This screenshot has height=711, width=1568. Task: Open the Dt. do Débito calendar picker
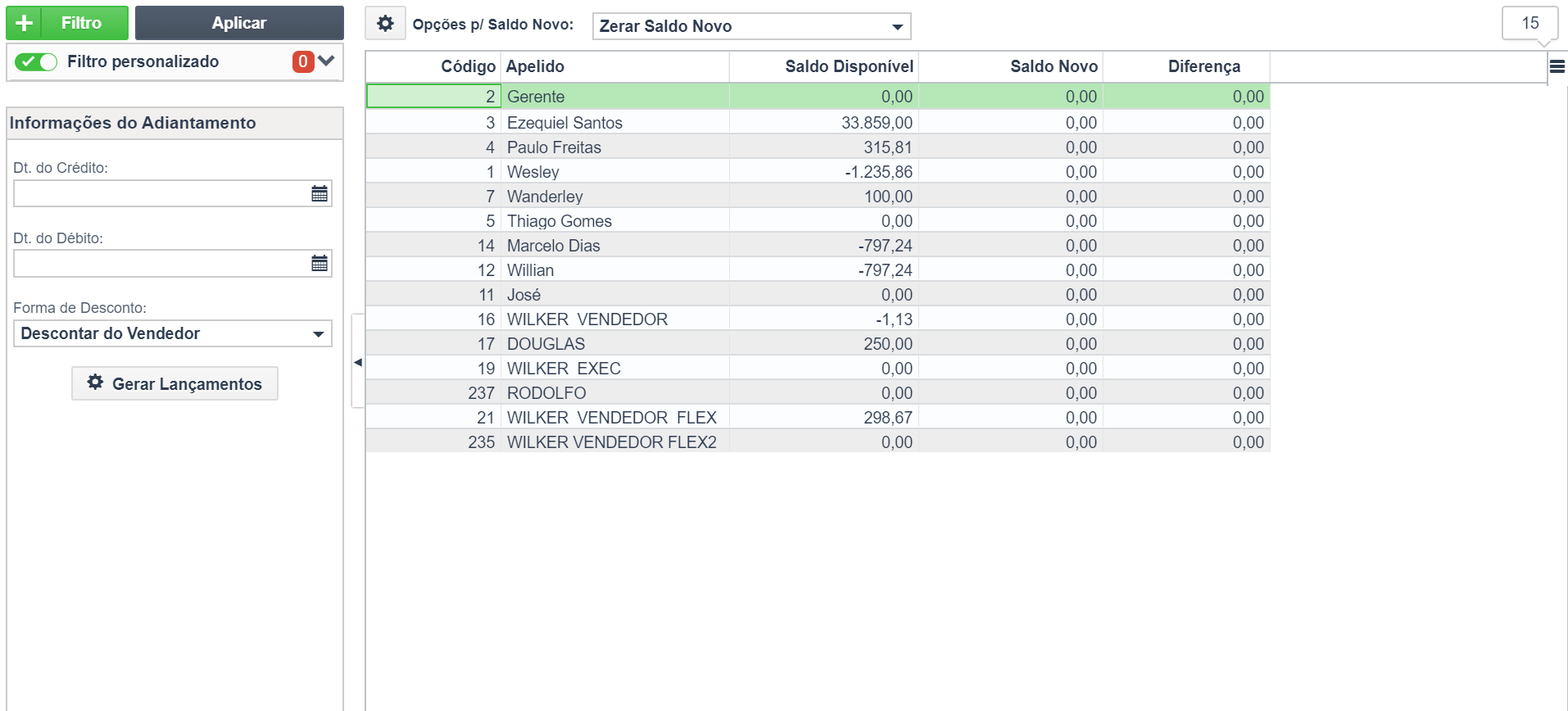(x=319, y=263)
